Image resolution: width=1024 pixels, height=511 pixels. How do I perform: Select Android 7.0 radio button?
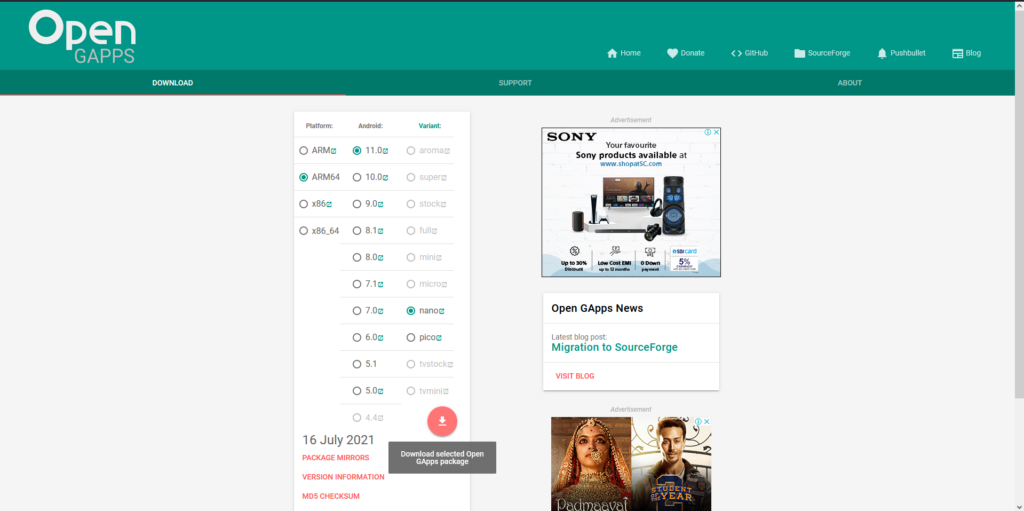357,311
